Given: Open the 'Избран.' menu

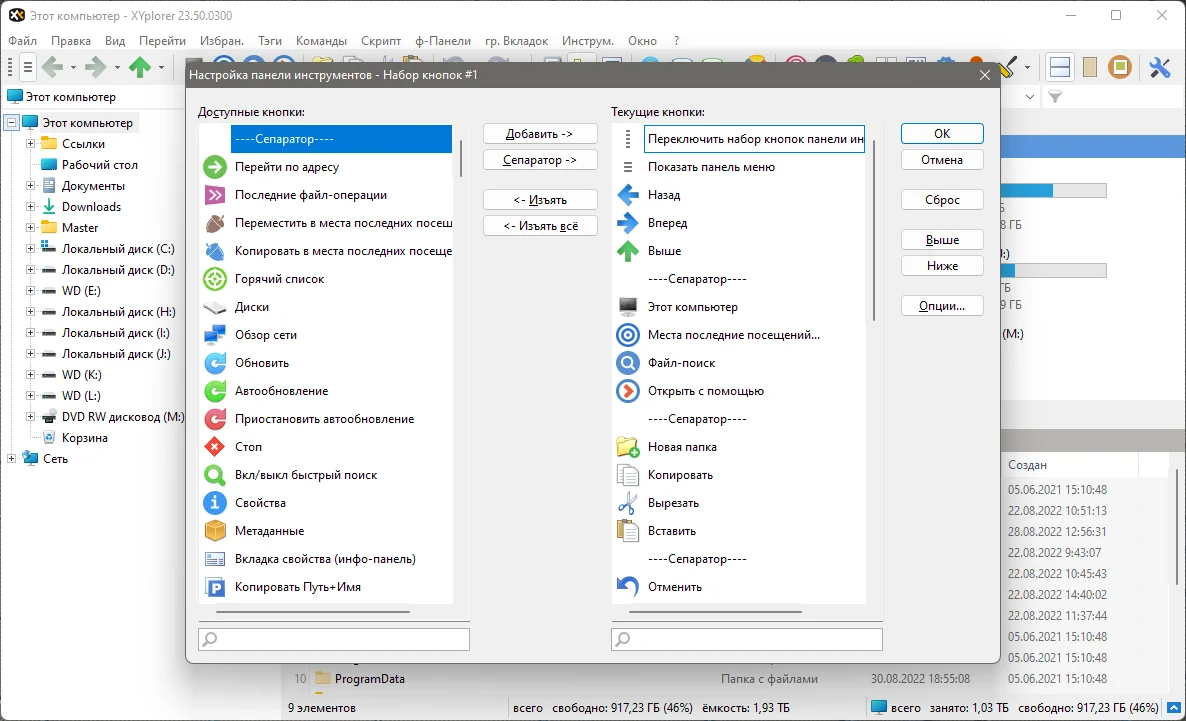Looking at the screenshot, I should point(222,41).
